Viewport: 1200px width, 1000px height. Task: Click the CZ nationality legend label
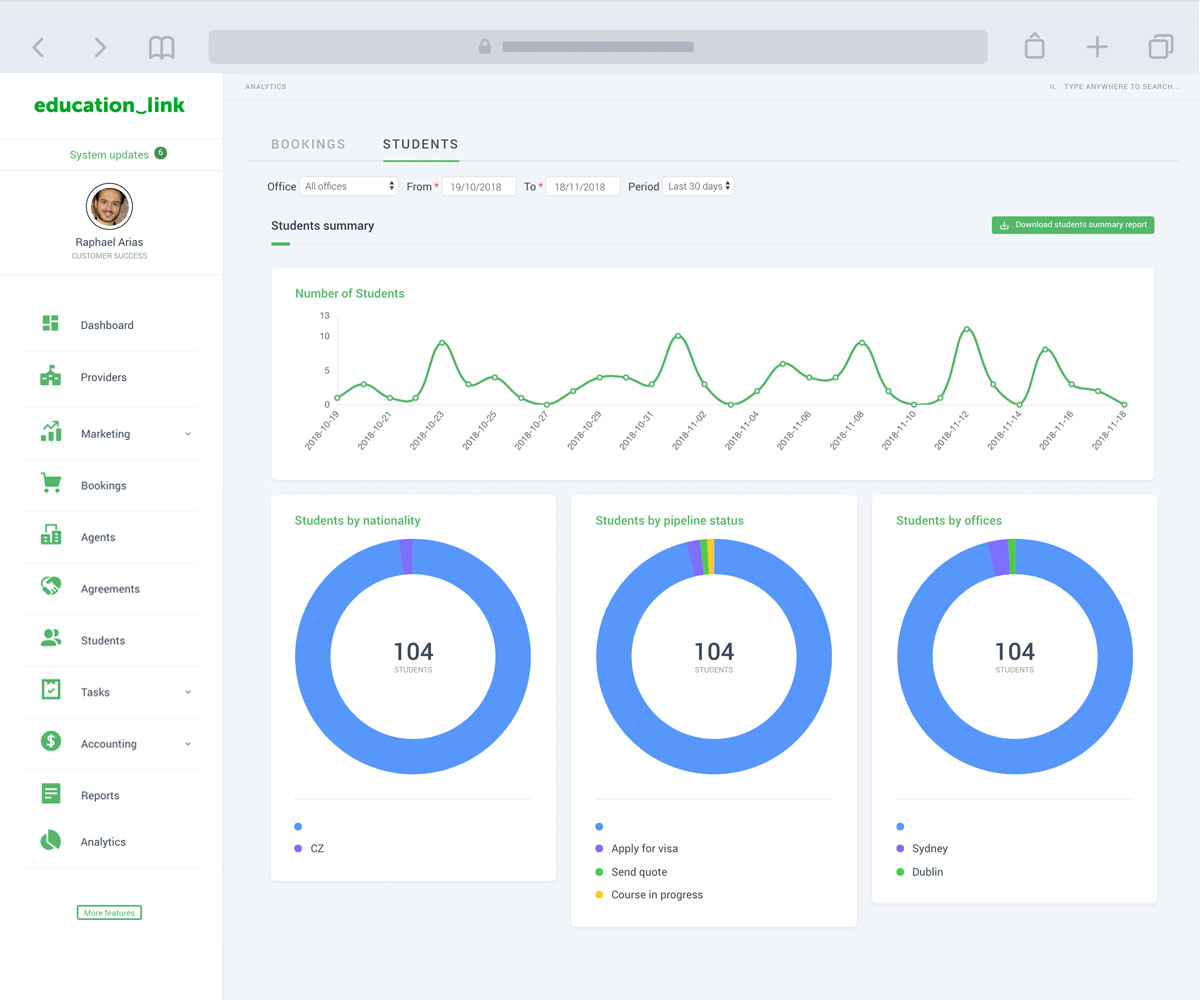tap(317, 848)
